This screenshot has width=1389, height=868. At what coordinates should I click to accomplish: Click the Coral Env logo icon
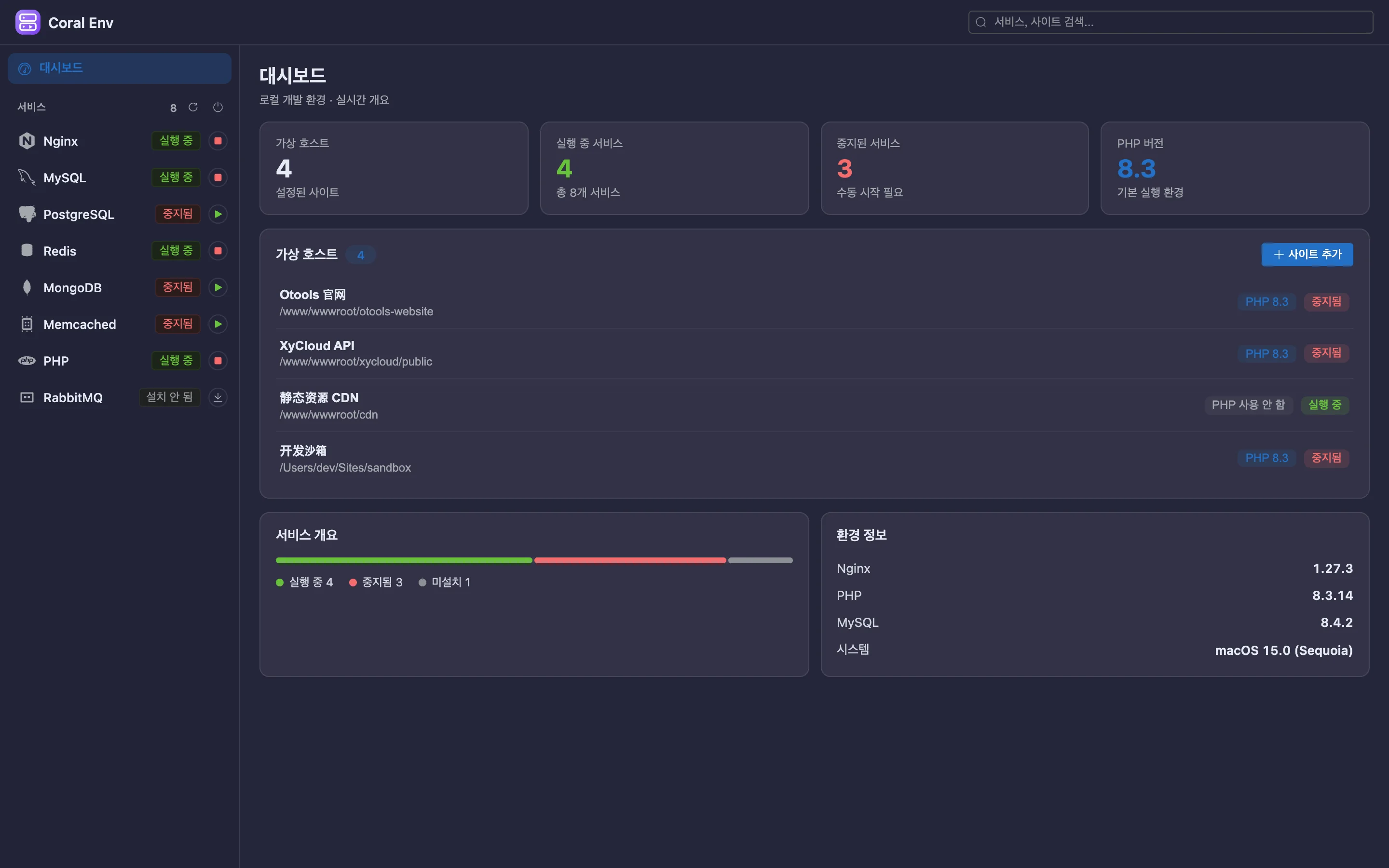(x=27, y=22)
